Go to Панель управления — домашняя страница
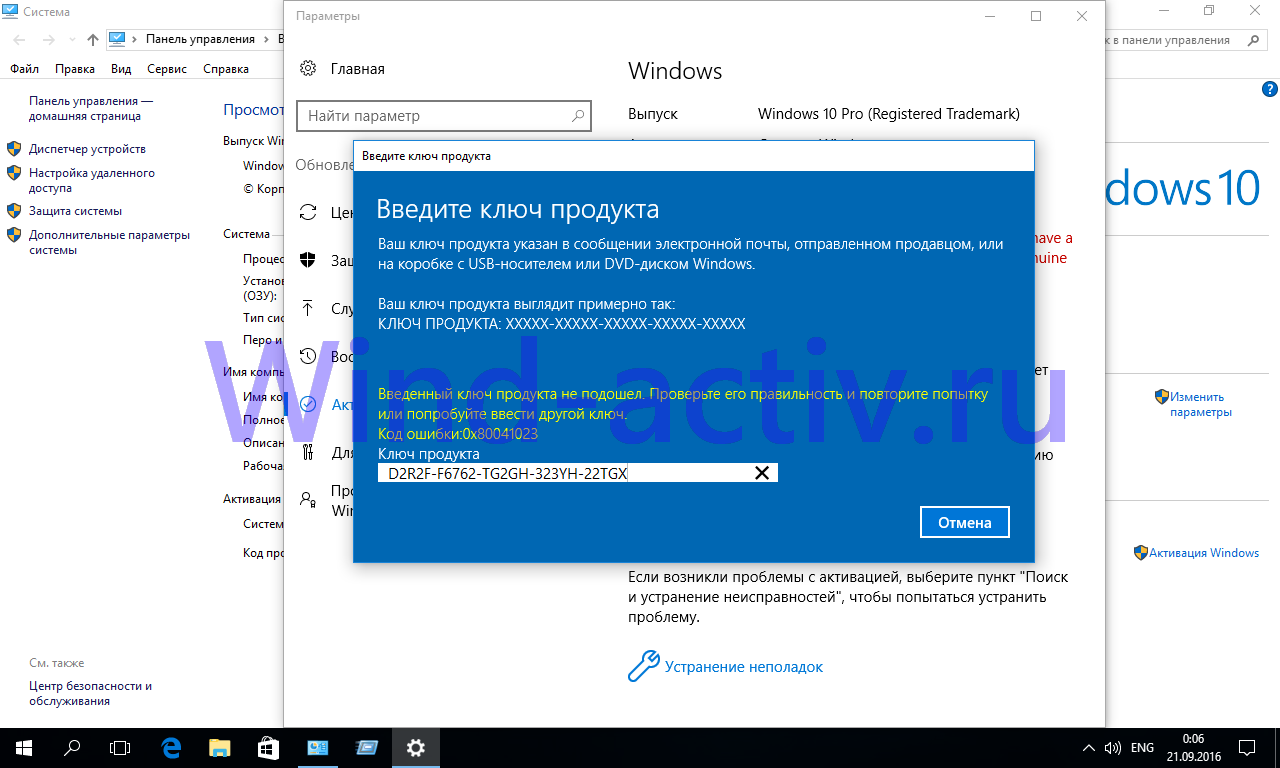 (x=90, y=108)
